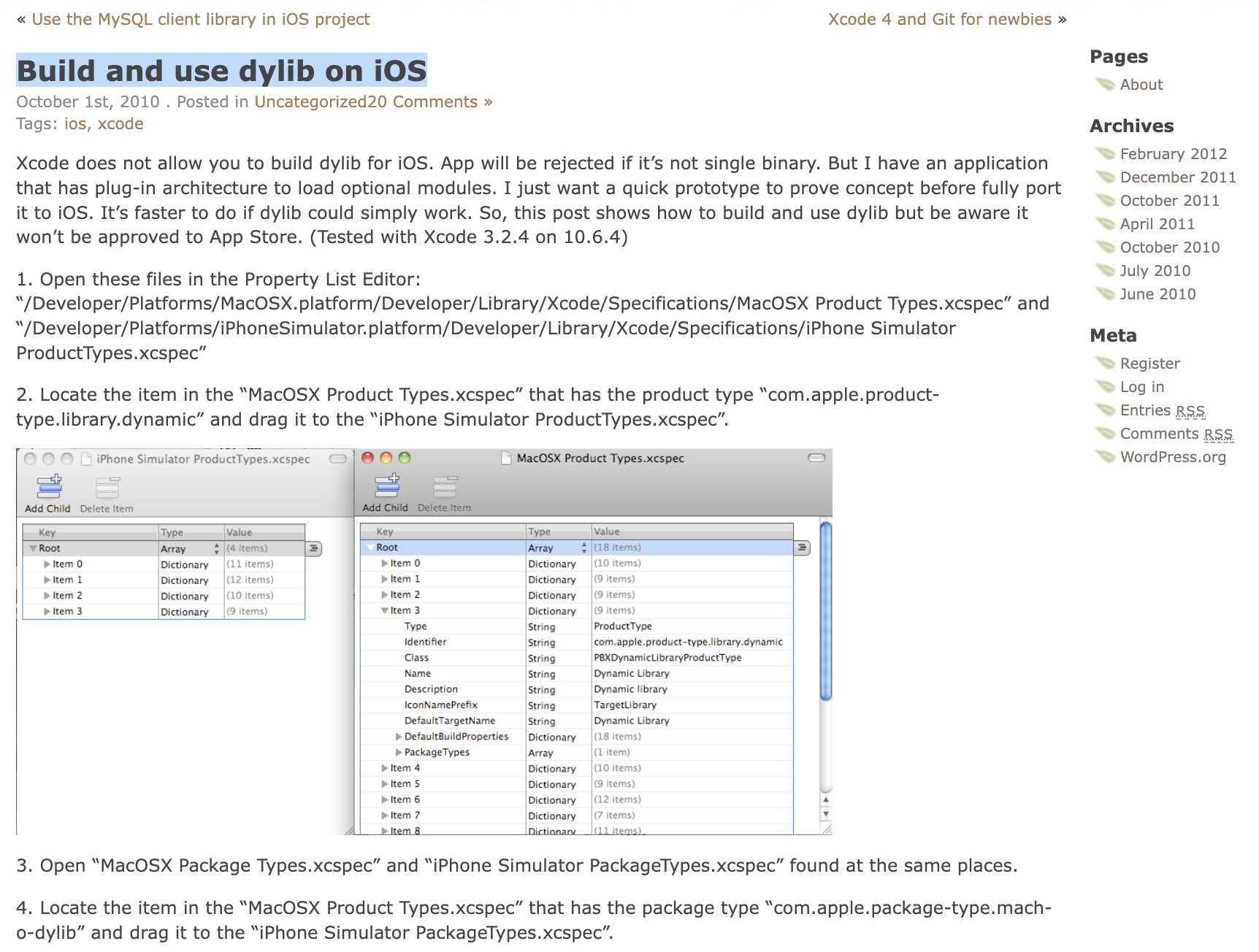Open October 2011 archive
The width and height of the screenshot is (1259, 952).
coord(1170,201)
